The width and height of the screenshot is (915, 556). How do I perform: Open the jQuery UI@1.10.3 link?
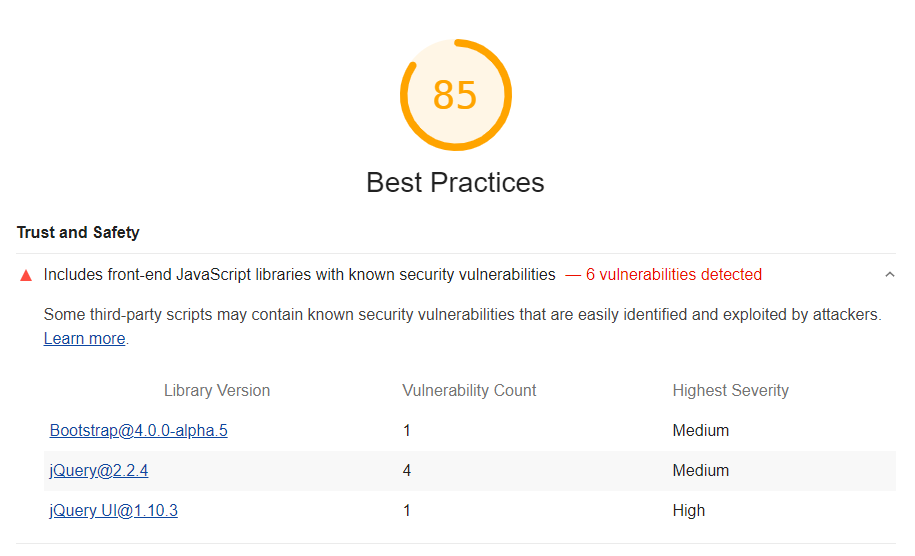pyautogui.click(x=113, y=511)
